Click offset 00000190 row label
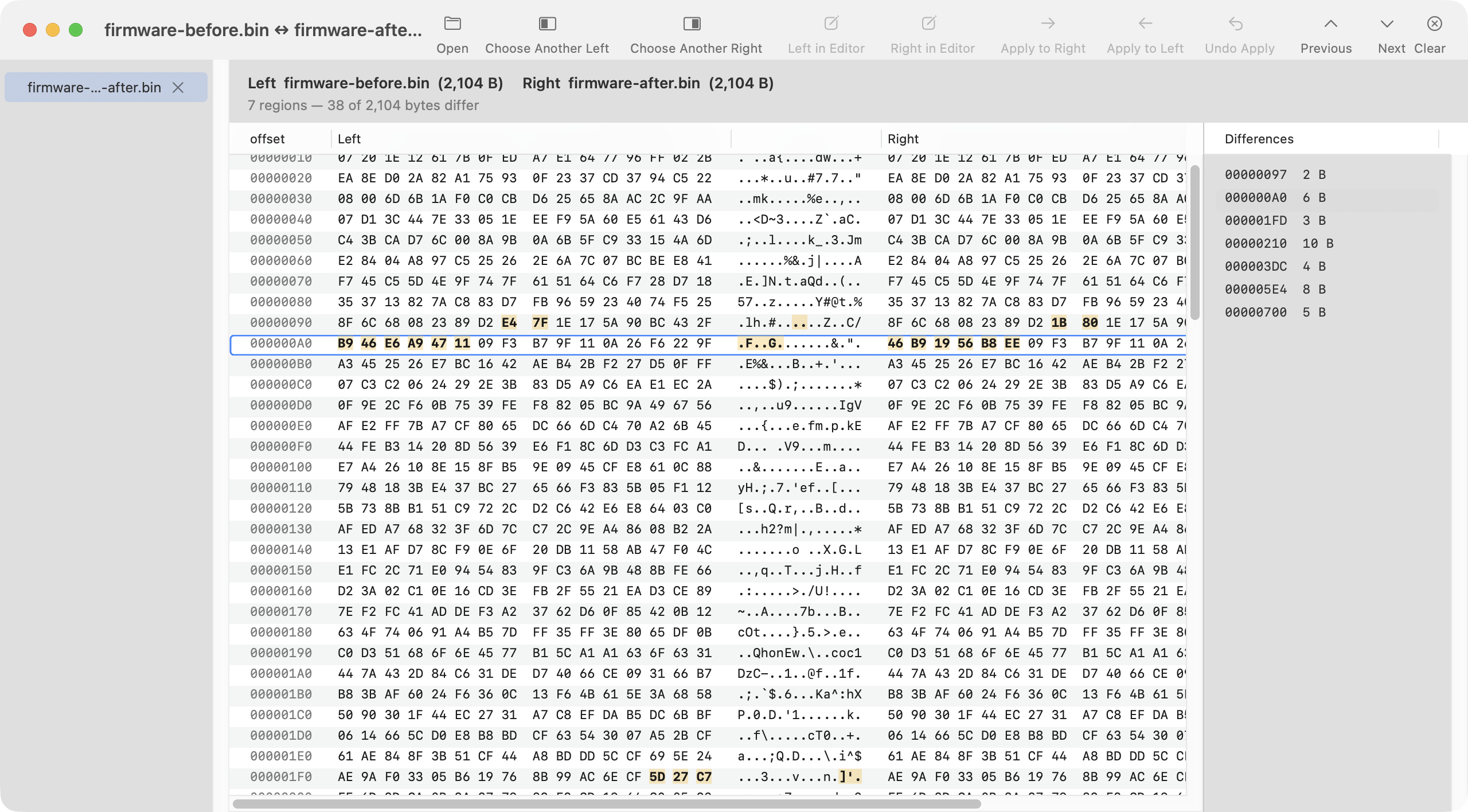Image resolution: width=1468 pixels, height=812 pixels. coord(281,653)
